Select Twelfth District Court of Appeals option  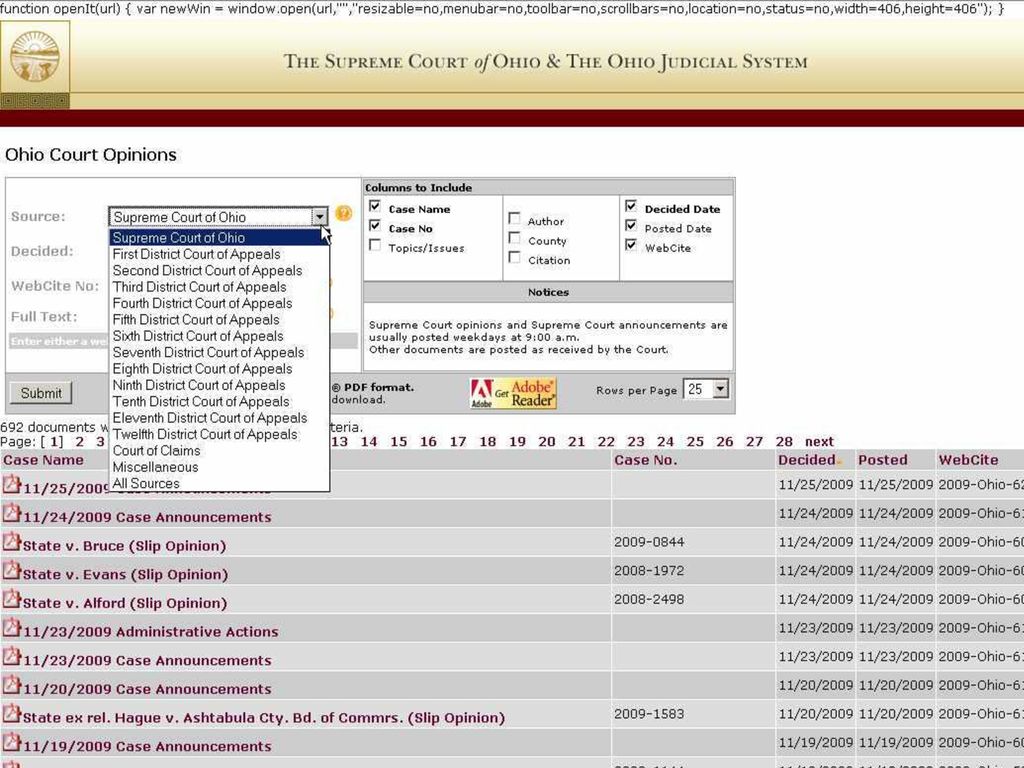click(x=219, y=434)
